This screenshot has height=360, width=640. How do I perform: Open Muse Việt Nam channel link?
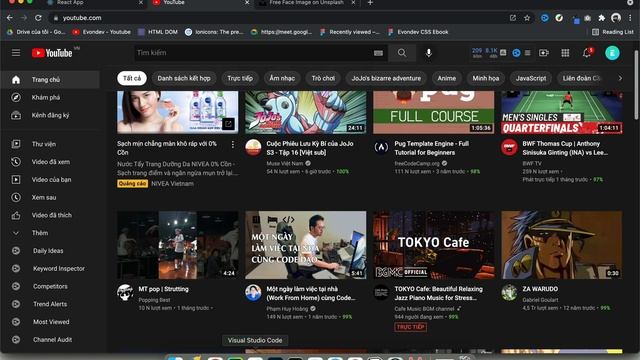285,163
